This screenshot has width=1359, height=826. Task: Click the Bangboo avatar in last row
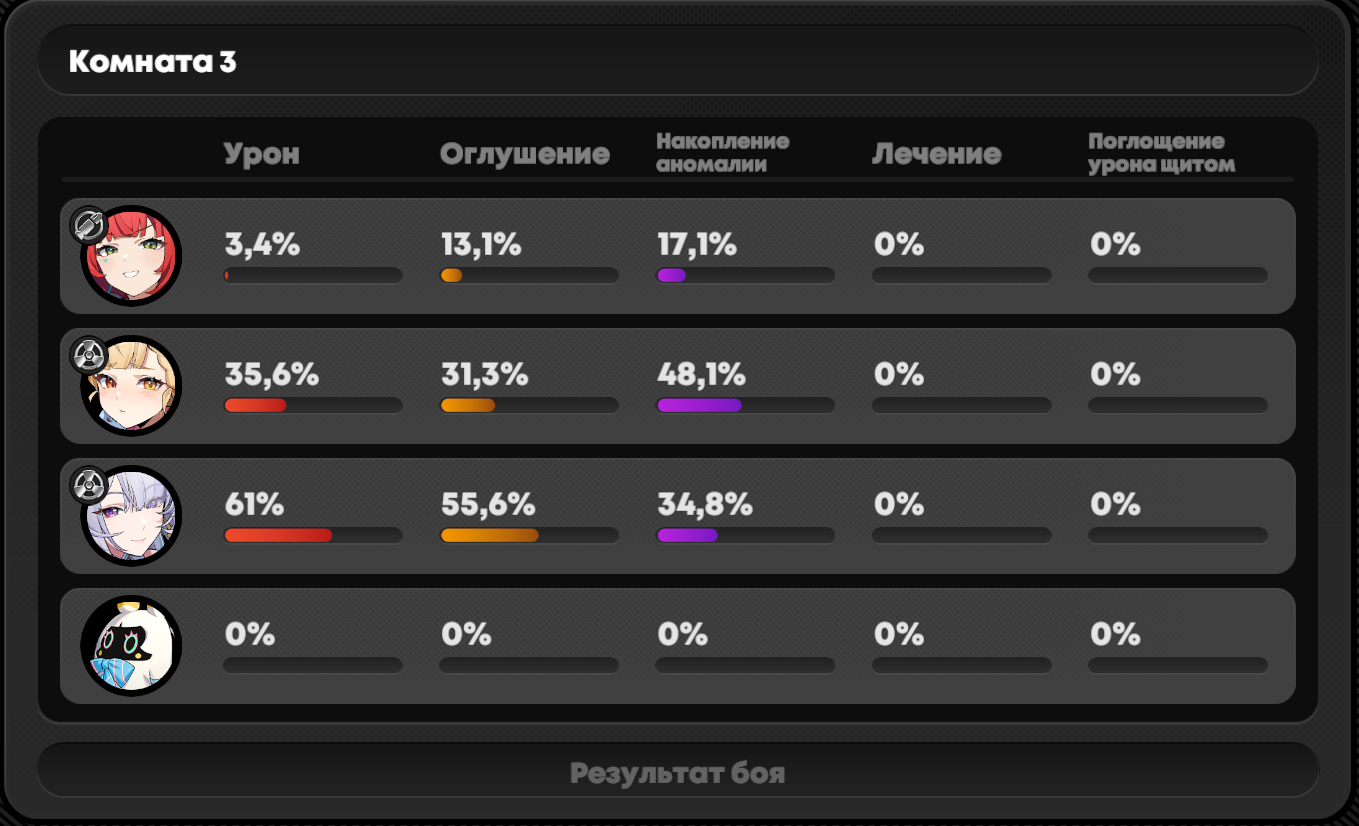point(131,646)
